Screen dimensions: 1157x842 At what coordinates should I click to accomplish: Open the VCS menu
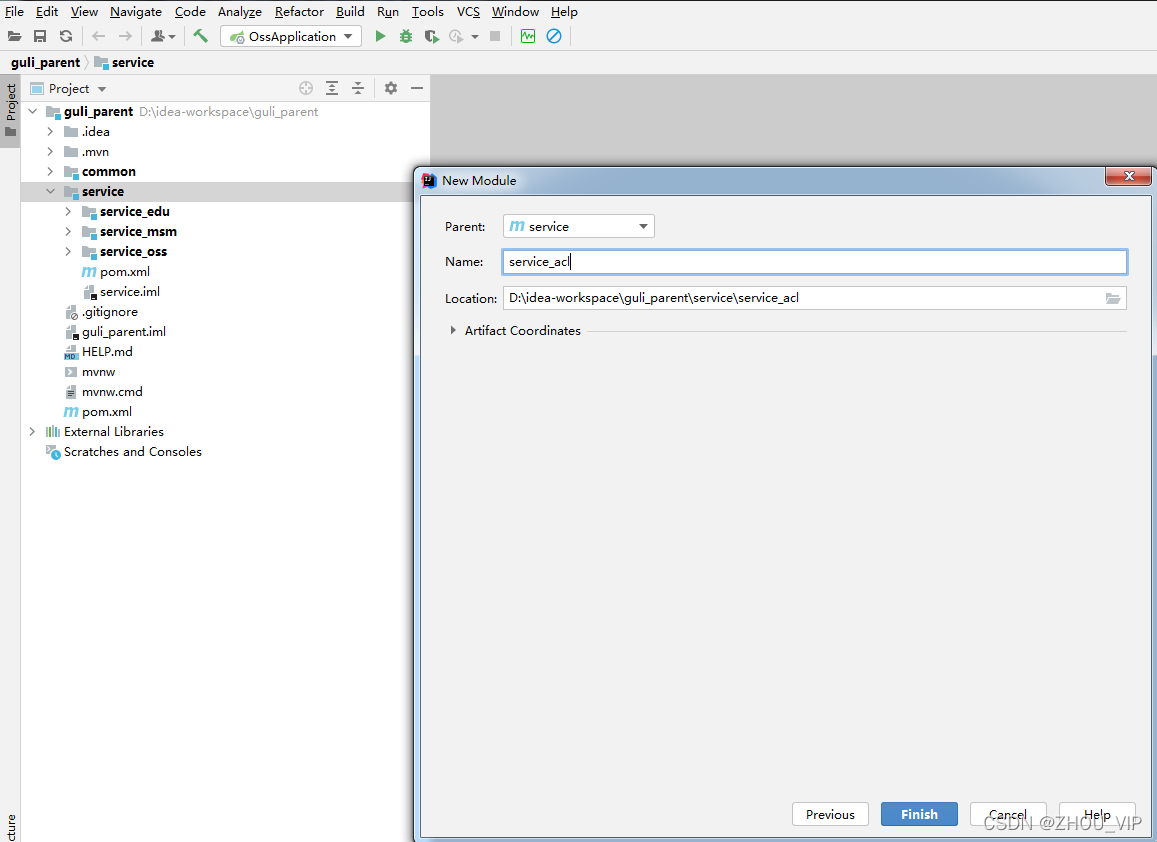point(468,12)
